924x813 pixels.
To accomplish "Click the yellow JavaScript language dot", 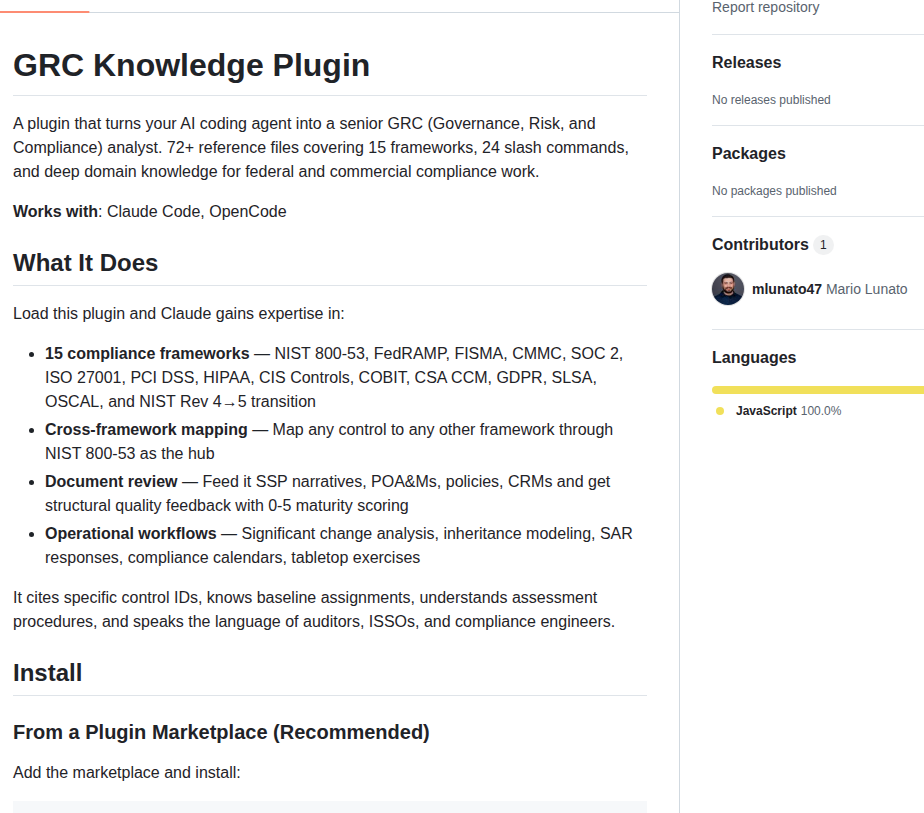I will point(720,411).
